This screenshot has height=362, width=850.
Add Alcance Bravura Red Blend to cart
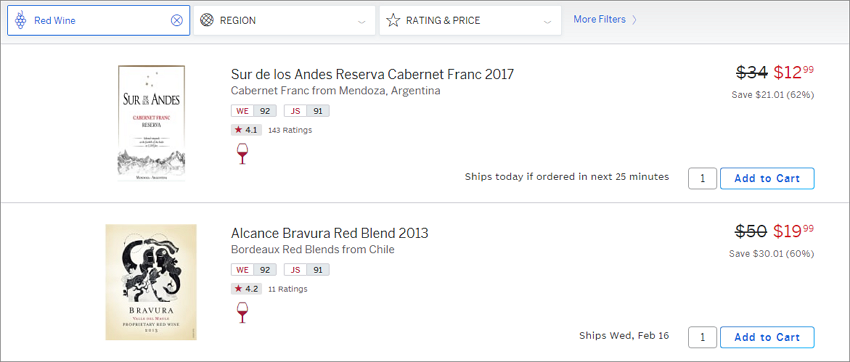pos(767,337)
